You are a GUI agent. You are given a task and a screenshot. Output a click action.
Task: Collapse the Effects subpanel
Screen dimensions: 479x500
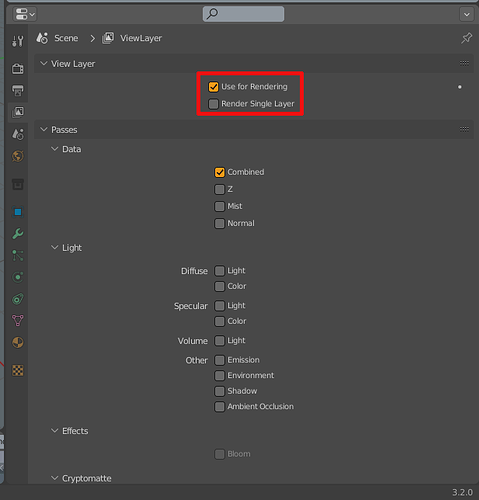pos(55,430)
